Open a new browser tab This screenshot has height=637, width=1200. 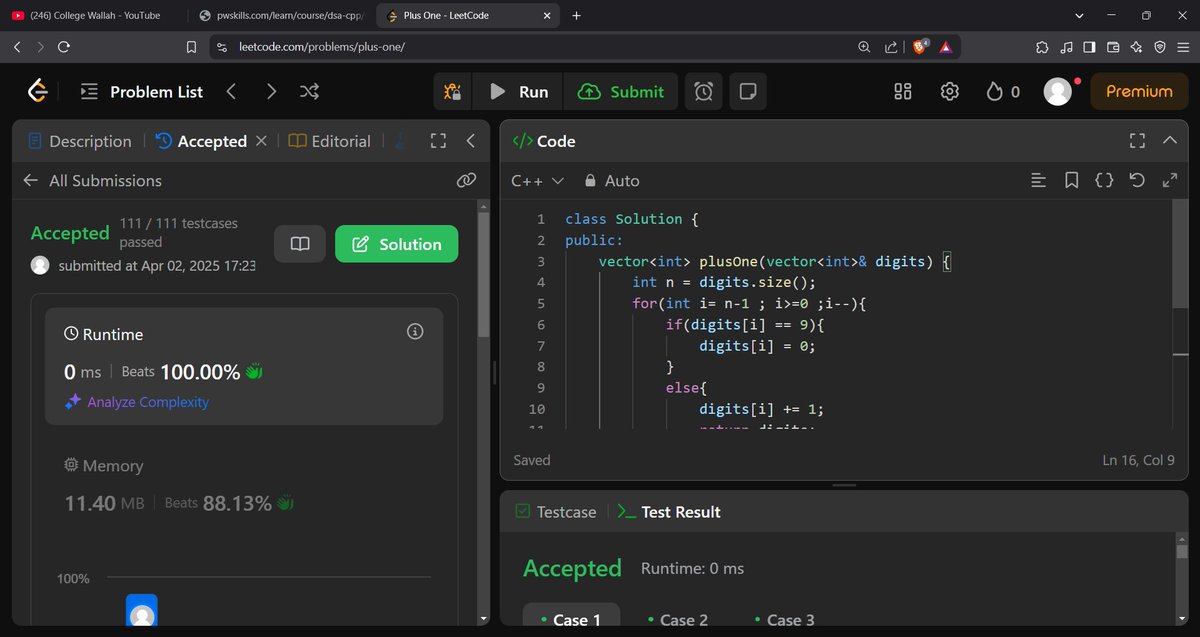(x=576, y=15)
